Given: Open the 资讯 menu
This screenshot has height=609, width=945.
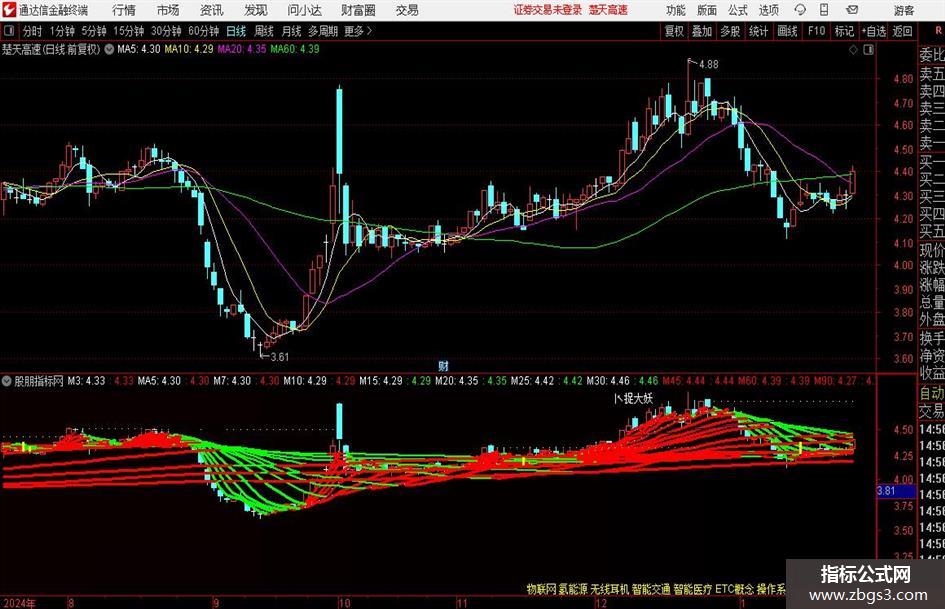Looking at the screenshot, I should click(212, 10).
